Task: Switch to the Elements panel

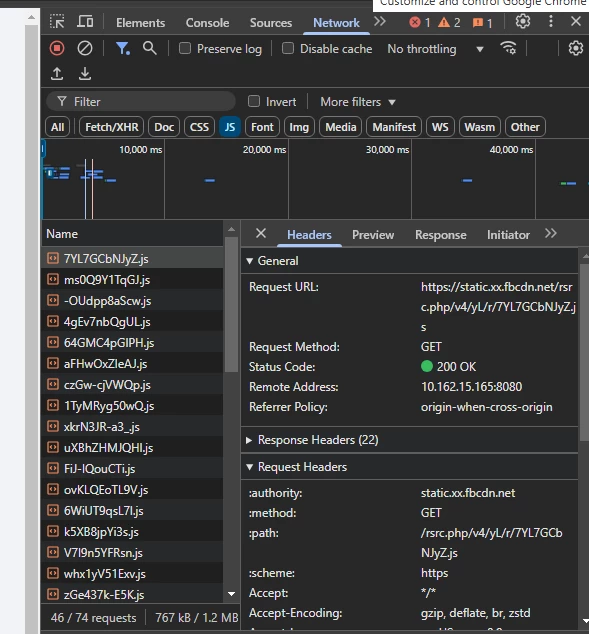Action: (140, 23)
